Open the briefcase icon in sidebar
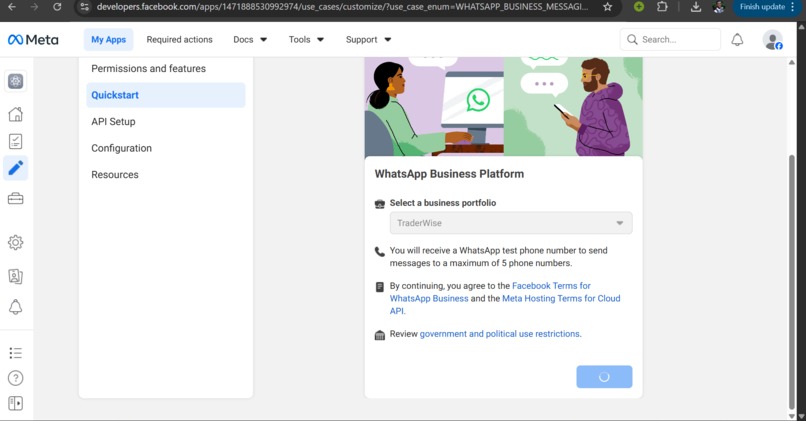The image size is (806, 421). click(15, 198)
